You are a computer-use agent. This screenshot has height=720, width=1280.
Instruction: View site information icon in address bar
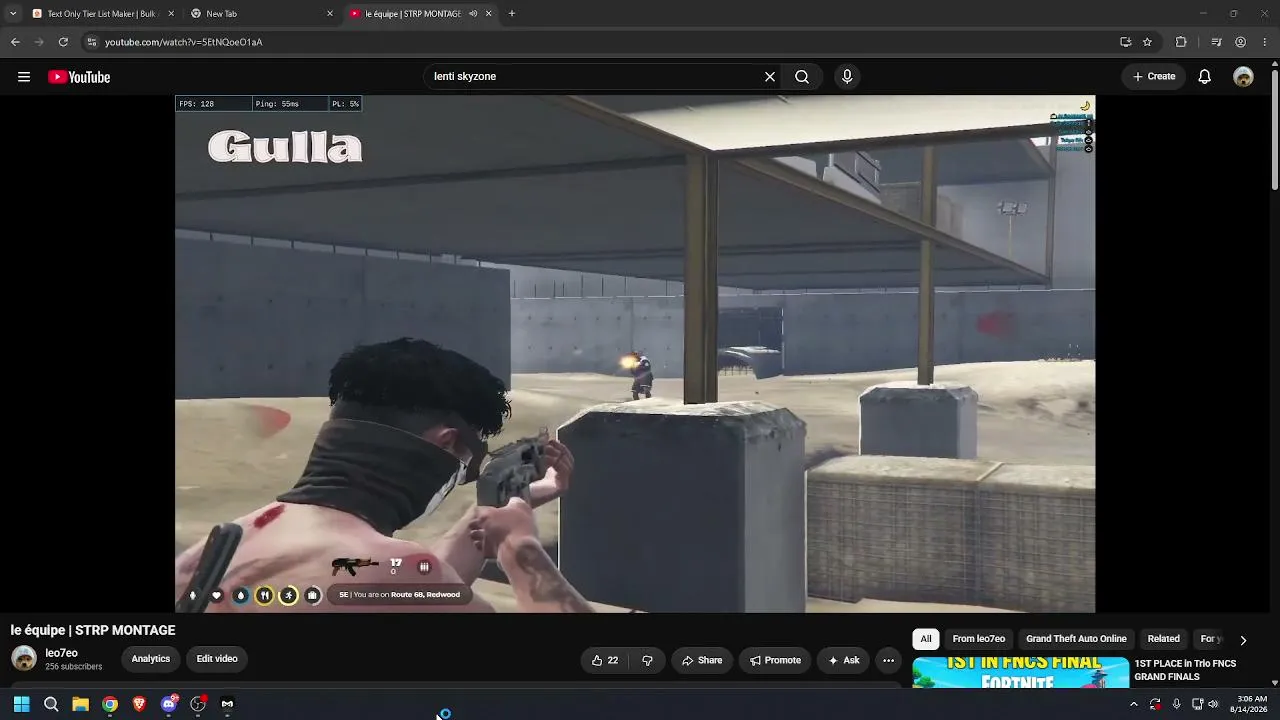coord(91,42)
